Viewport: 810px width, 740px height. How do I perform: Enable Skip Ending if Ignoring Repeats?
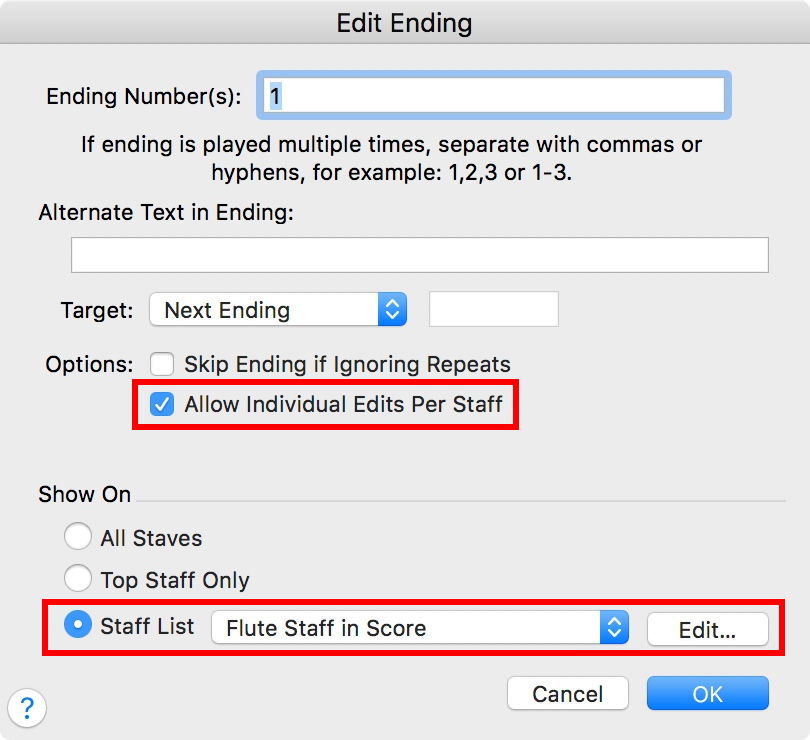pos(163,364)
